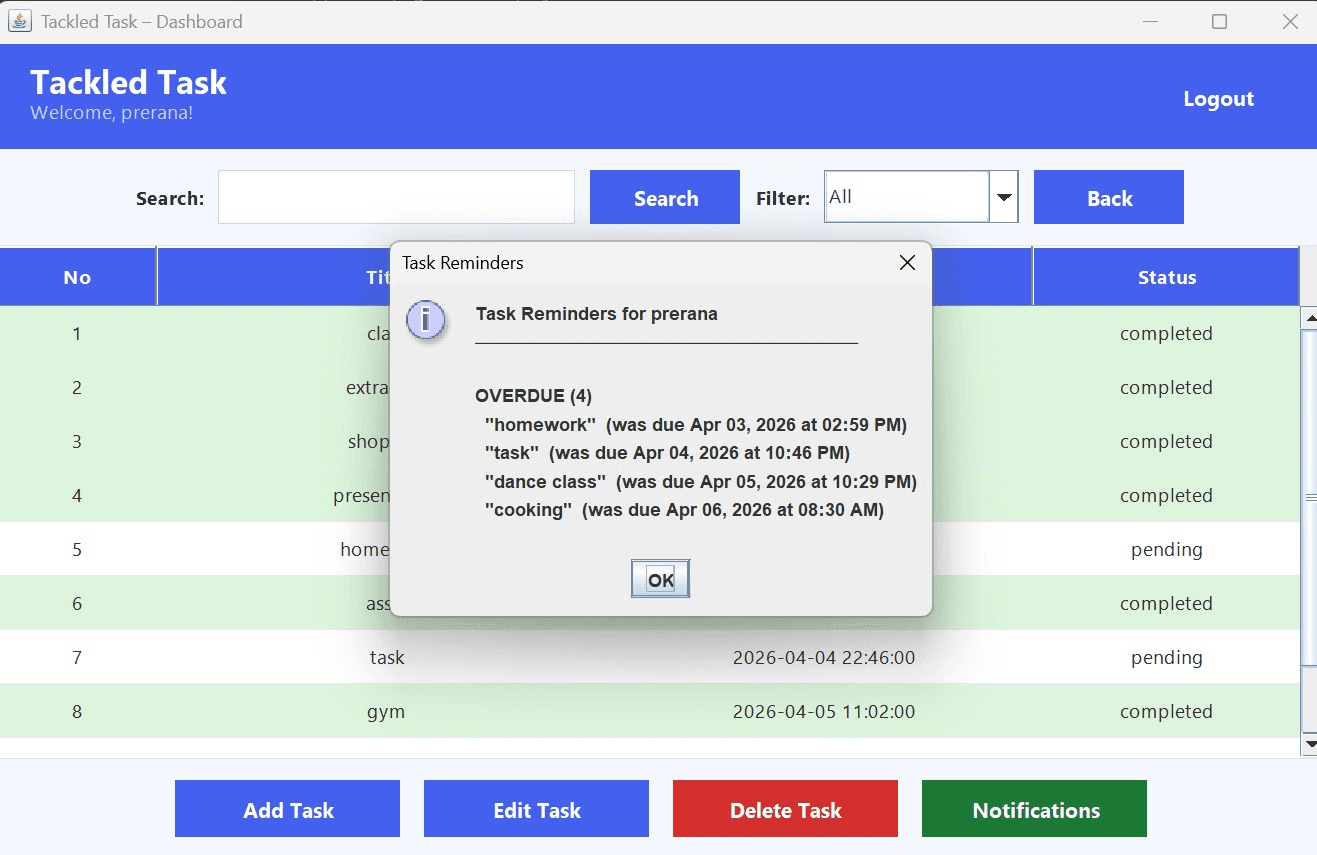Select row number 5 cell
This screenshot has height=855, width=1317.
78,549
